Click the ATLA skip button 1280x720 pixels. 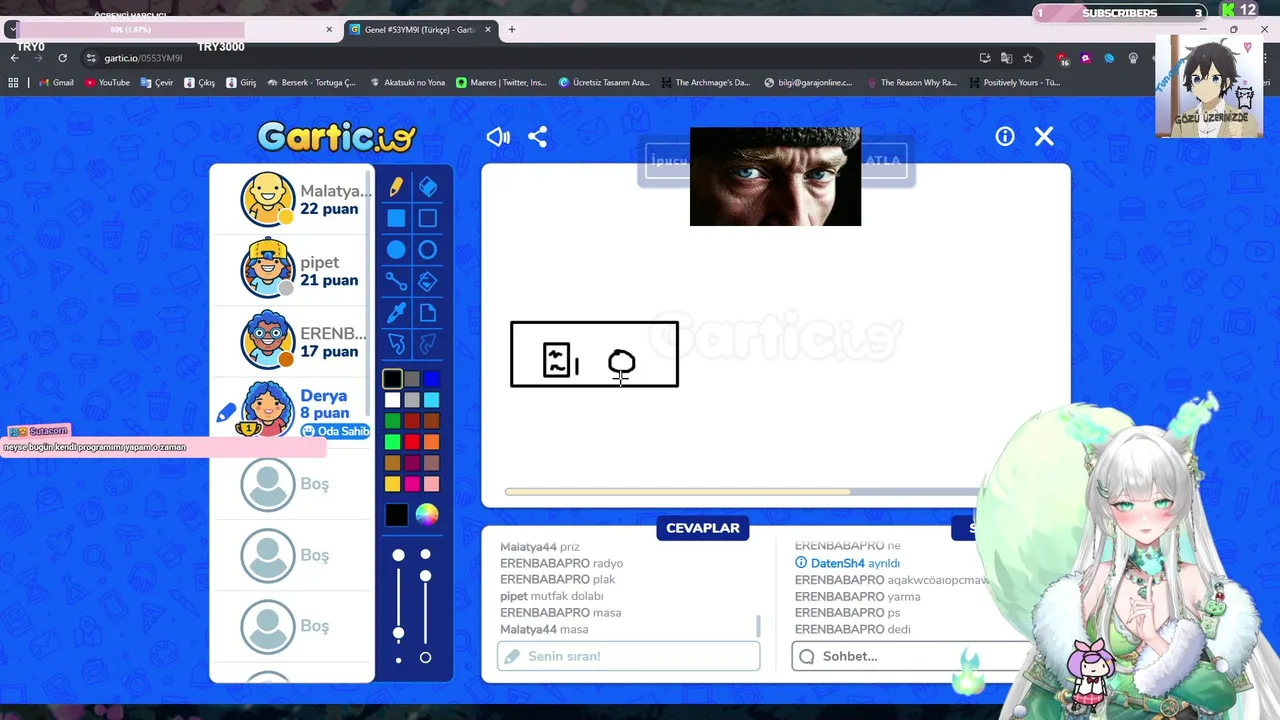tap(883, 161)
